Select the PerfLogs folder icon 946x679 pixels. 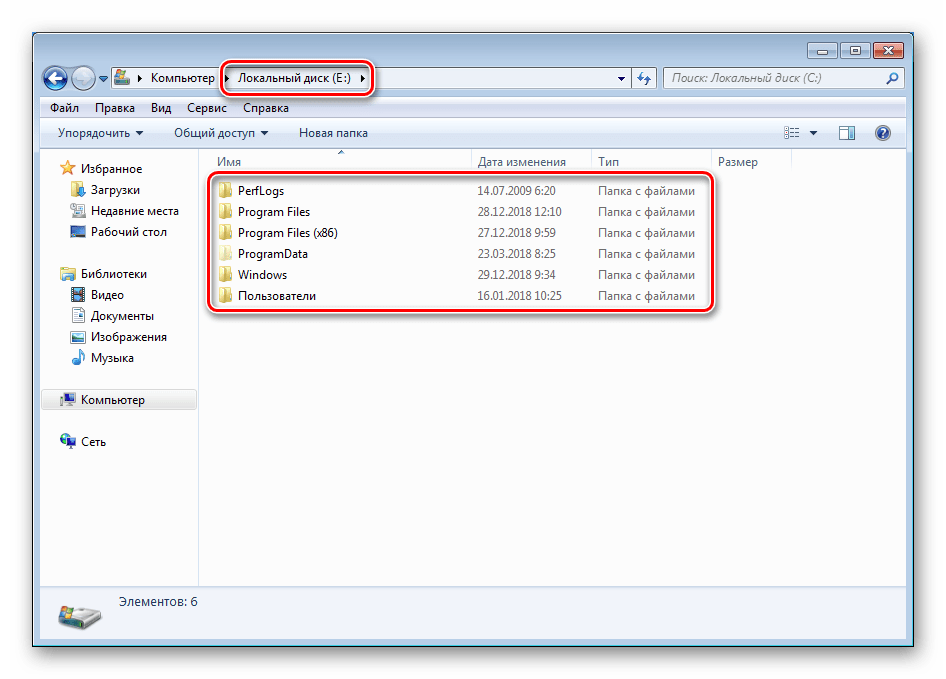tap(225, 191)
